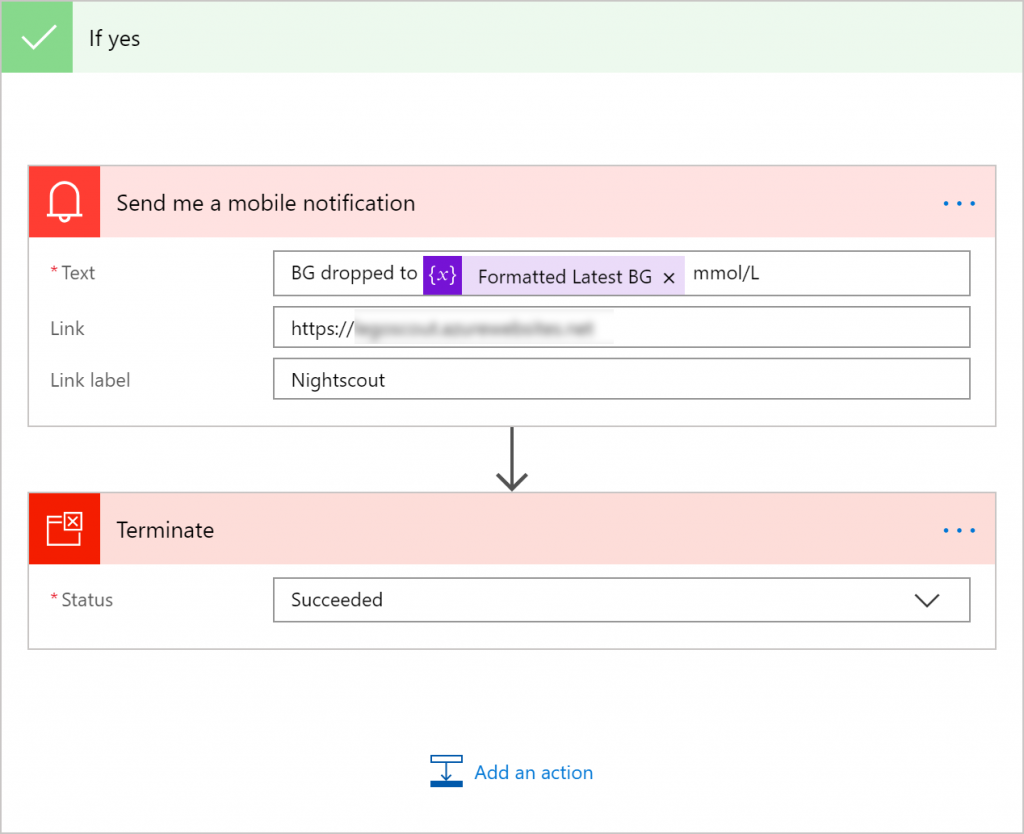The width and height of the screenshot is (1024, 834).
Task: Click the red bell notification icon
Action: (x=64, y=202)
